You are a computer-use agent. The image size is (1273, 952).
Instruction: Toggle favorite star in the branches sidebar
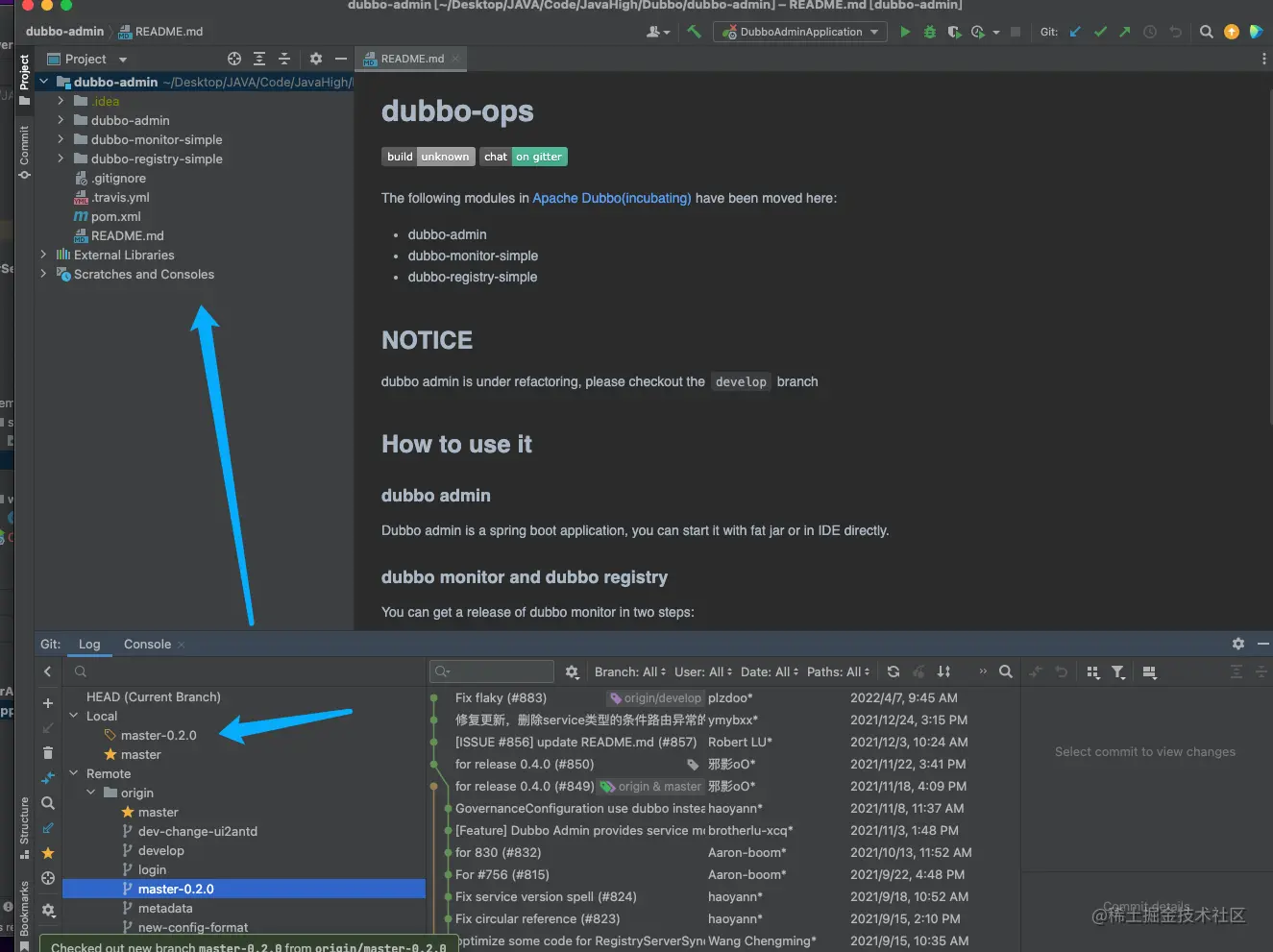point(48,853)
